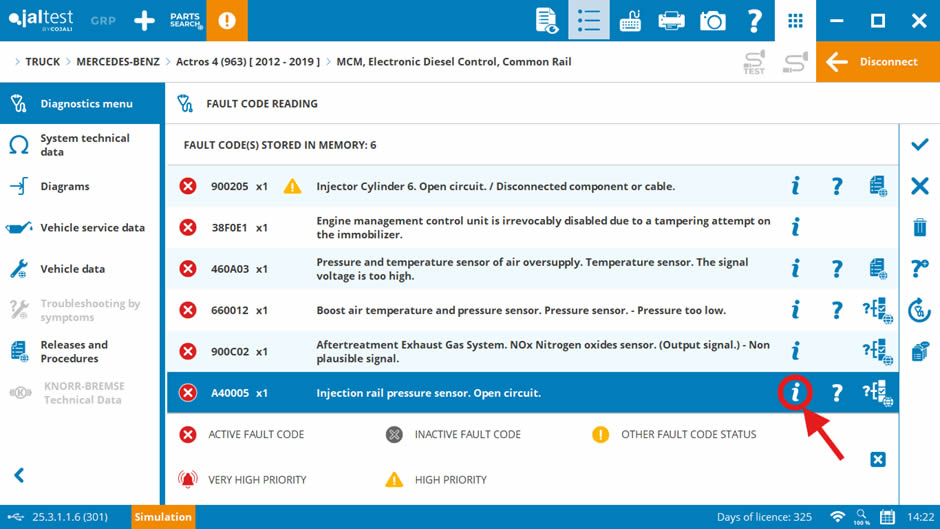Screen dimensions: 940x529
Task: Open help question mark in the top bar
Action: [754, 20]
